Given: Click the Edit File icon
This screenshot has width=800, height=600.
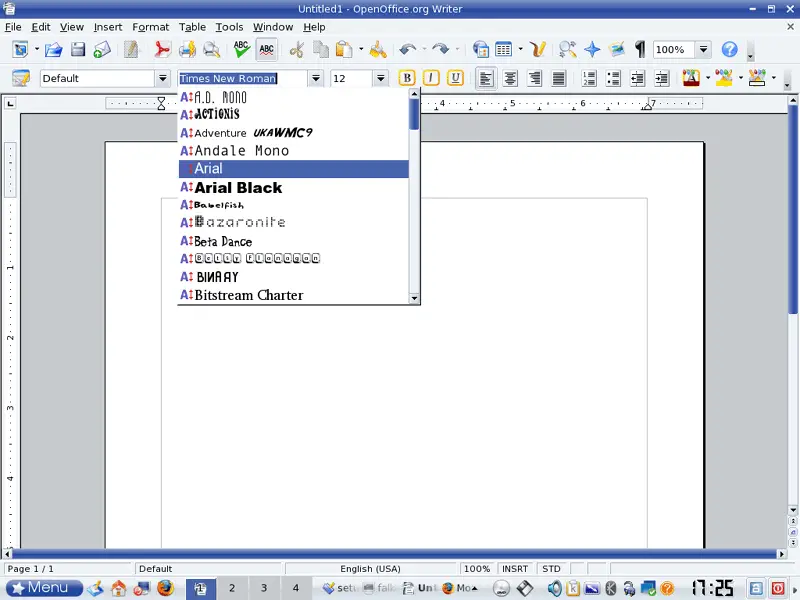Looking at the screenshot, I should (x=131, y=49).
